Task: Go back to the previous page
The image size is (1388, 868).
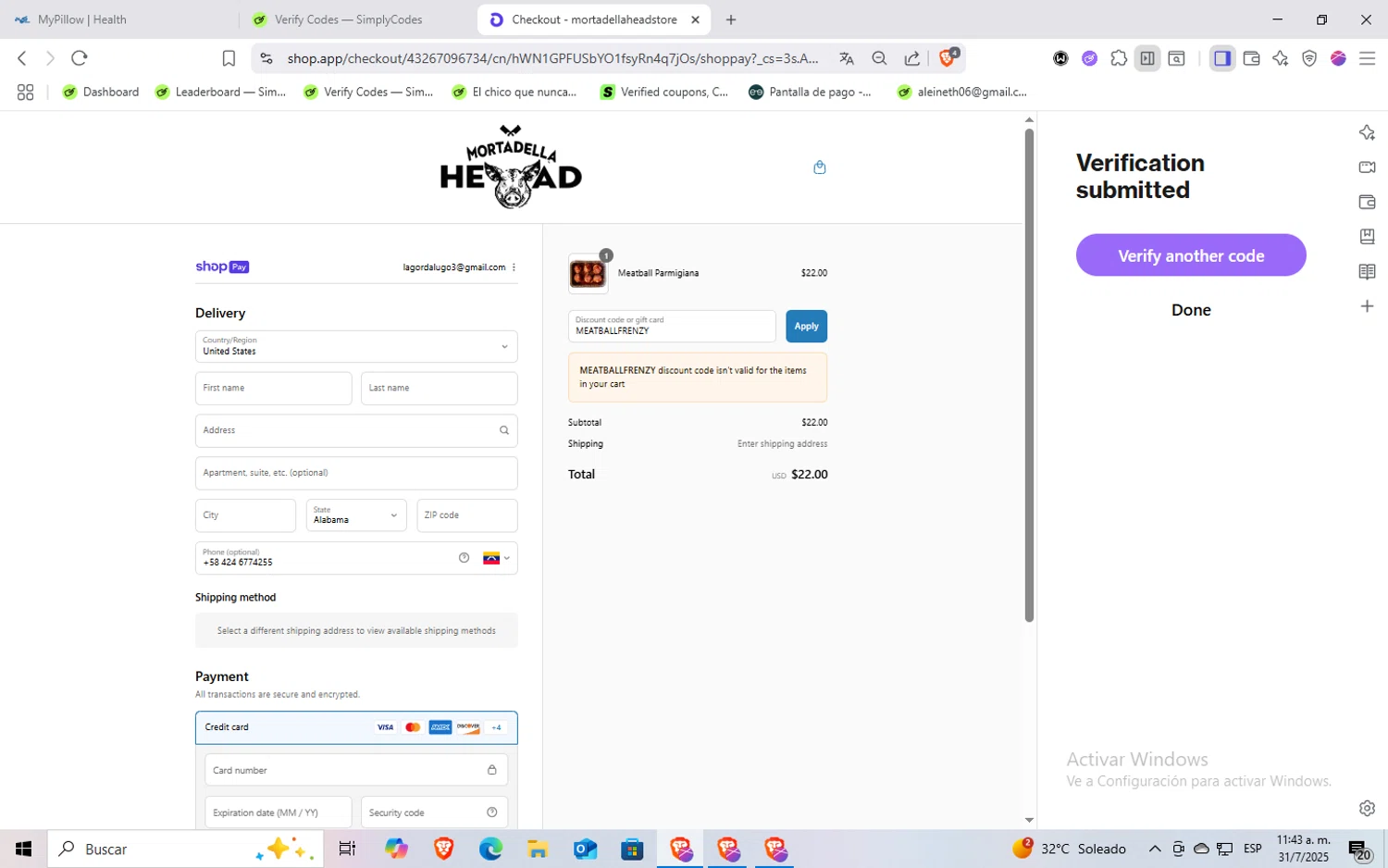Action: [x=22, y=58]
